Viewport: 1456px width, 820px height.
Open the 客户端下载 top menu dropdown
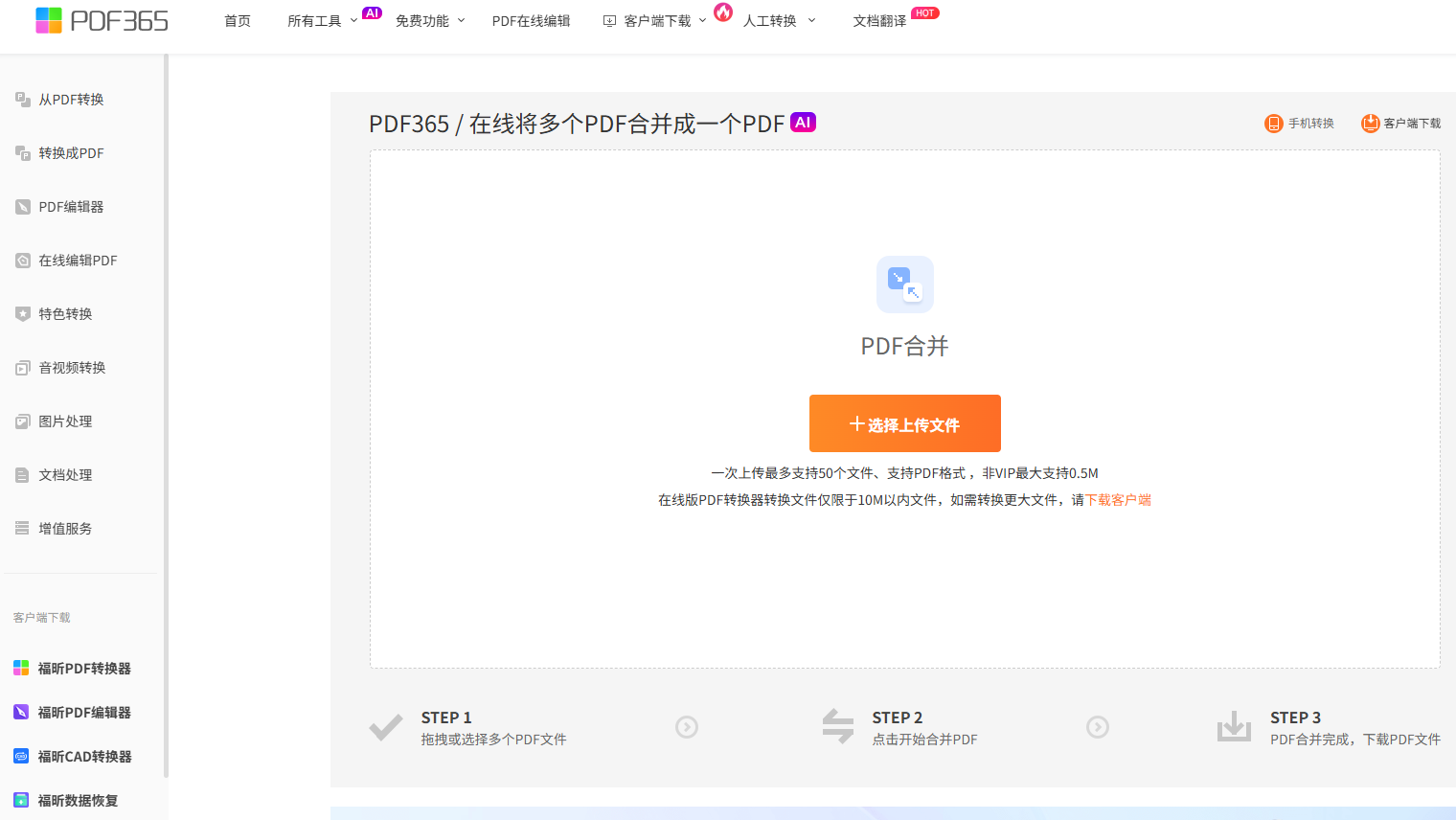(655, 21)
